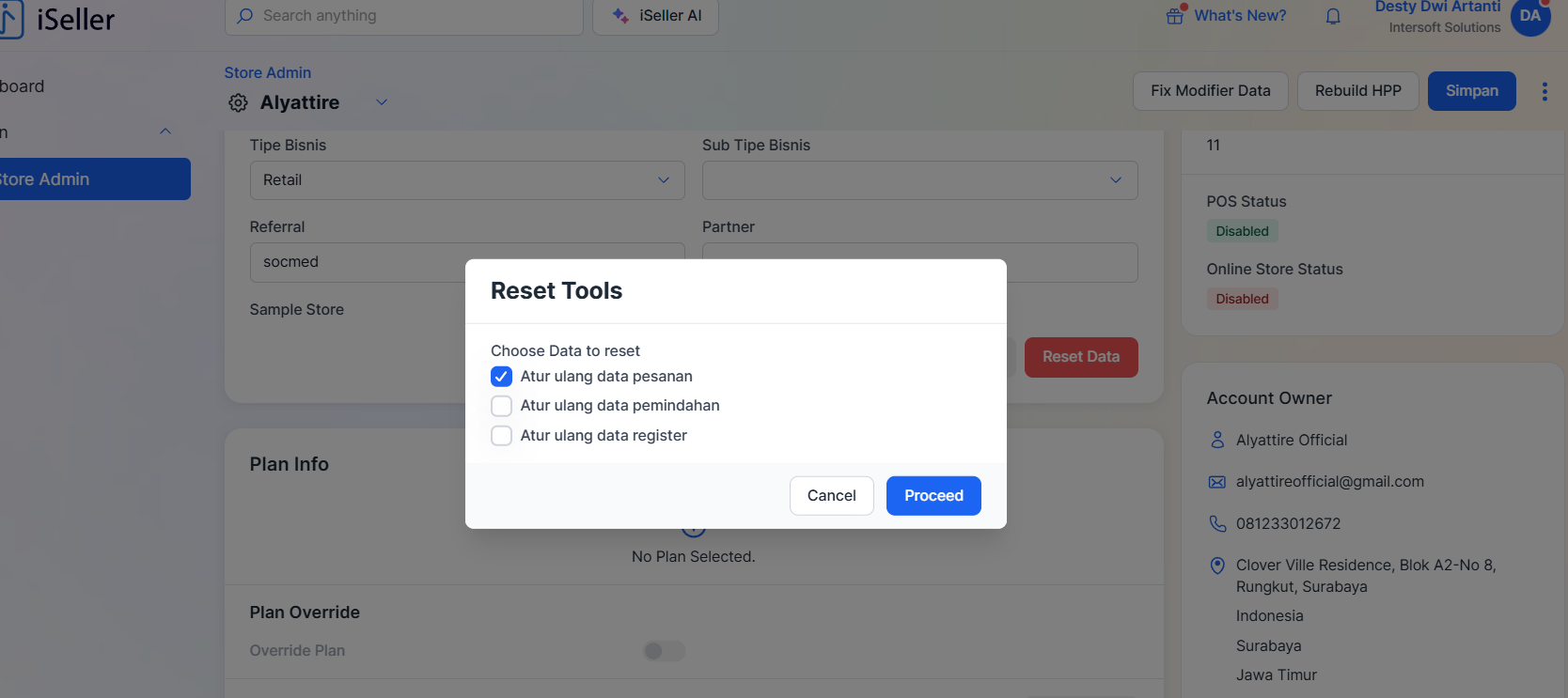Viewport: 1568px width, 698px height.
Task: Open the What's New gift icon
Action: pyautogui.click(x=1175, y=15)
